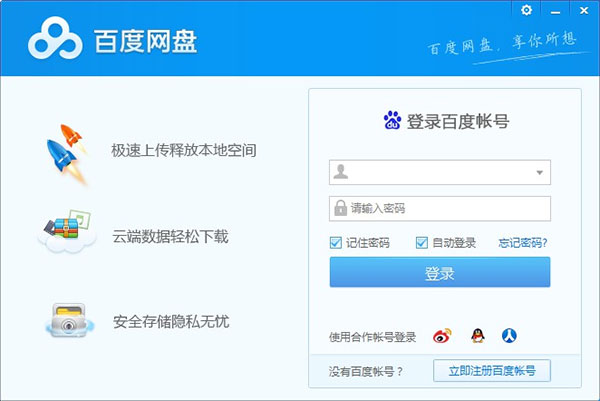Log in with Sina Weibo icon
Image resolution: width=600 pixels, height=401 pixels.
point(442,336)
